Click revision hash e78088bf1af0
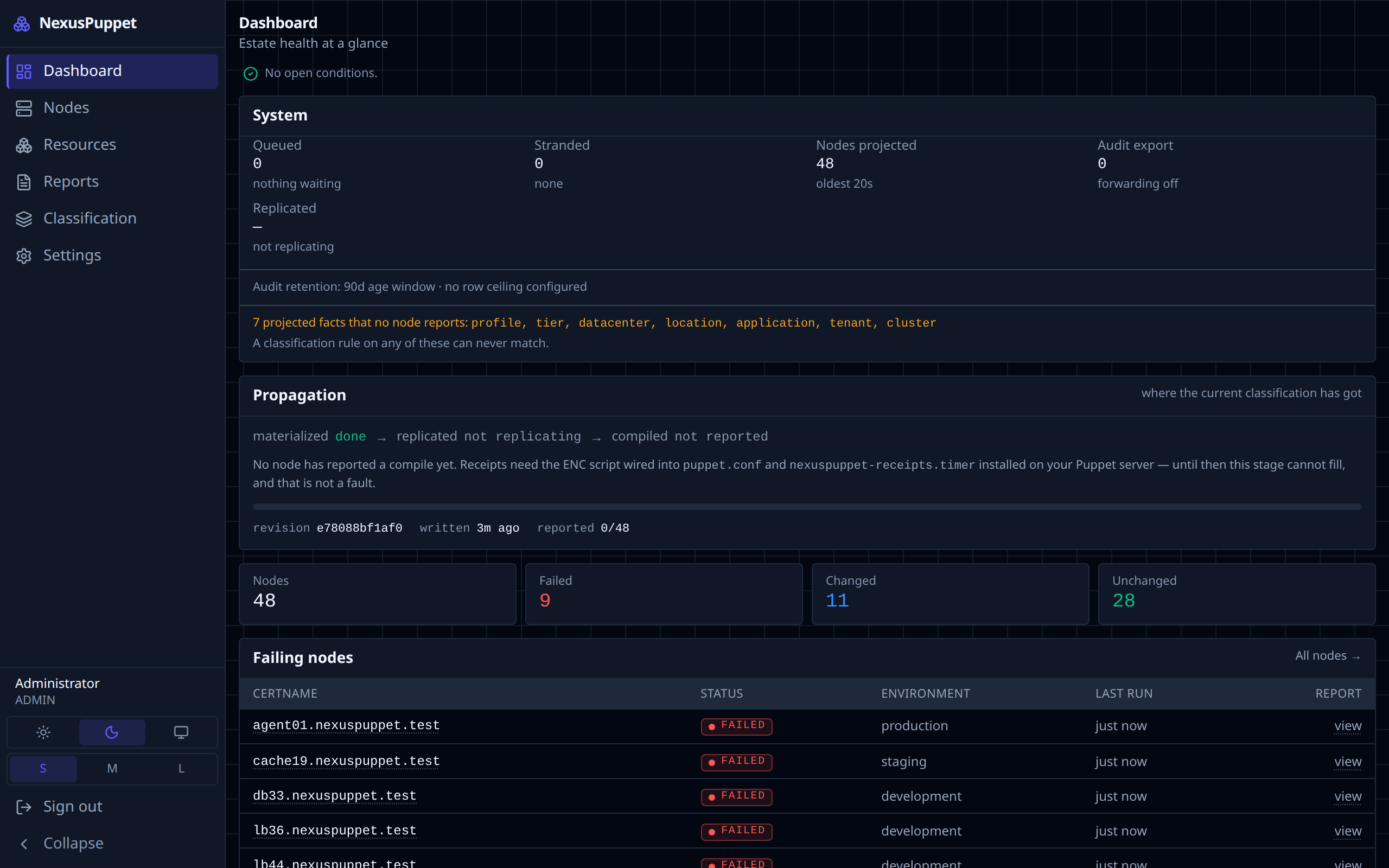Viewport: 1389px width, 868px height. coord(359,528)
